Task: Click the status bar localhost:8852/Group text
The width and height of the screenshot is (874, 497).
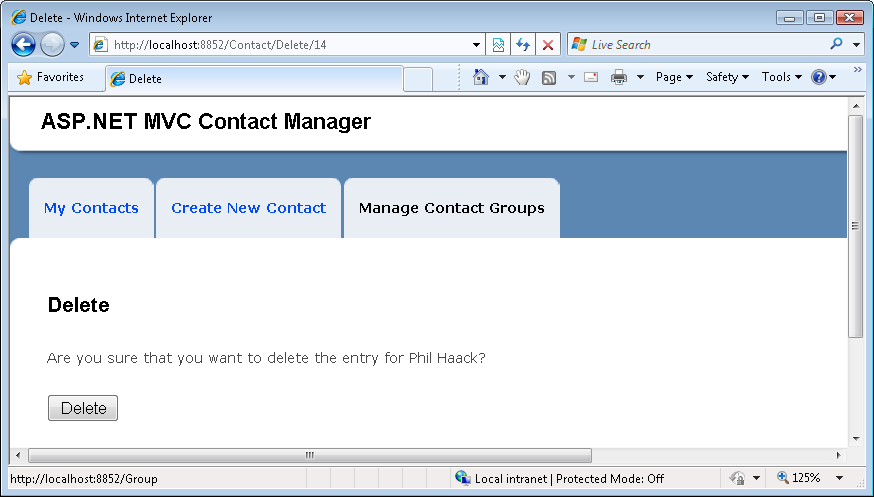Action: [x=84, y=479]
